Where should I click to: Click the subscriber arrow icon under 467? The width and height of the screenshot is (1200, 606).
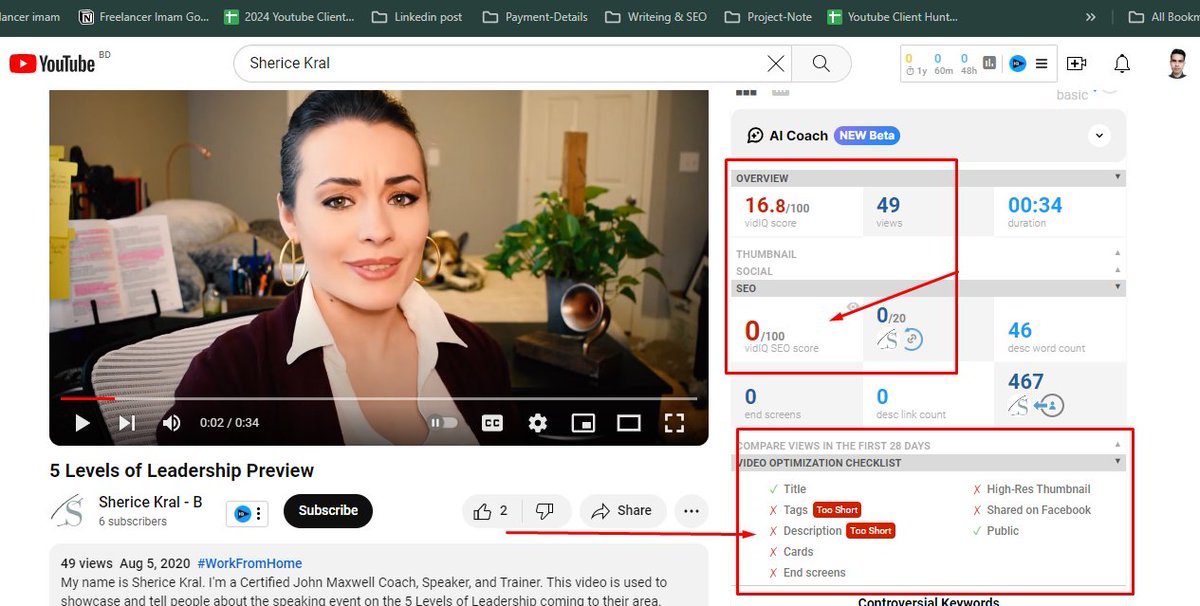tap(1050, 405)
